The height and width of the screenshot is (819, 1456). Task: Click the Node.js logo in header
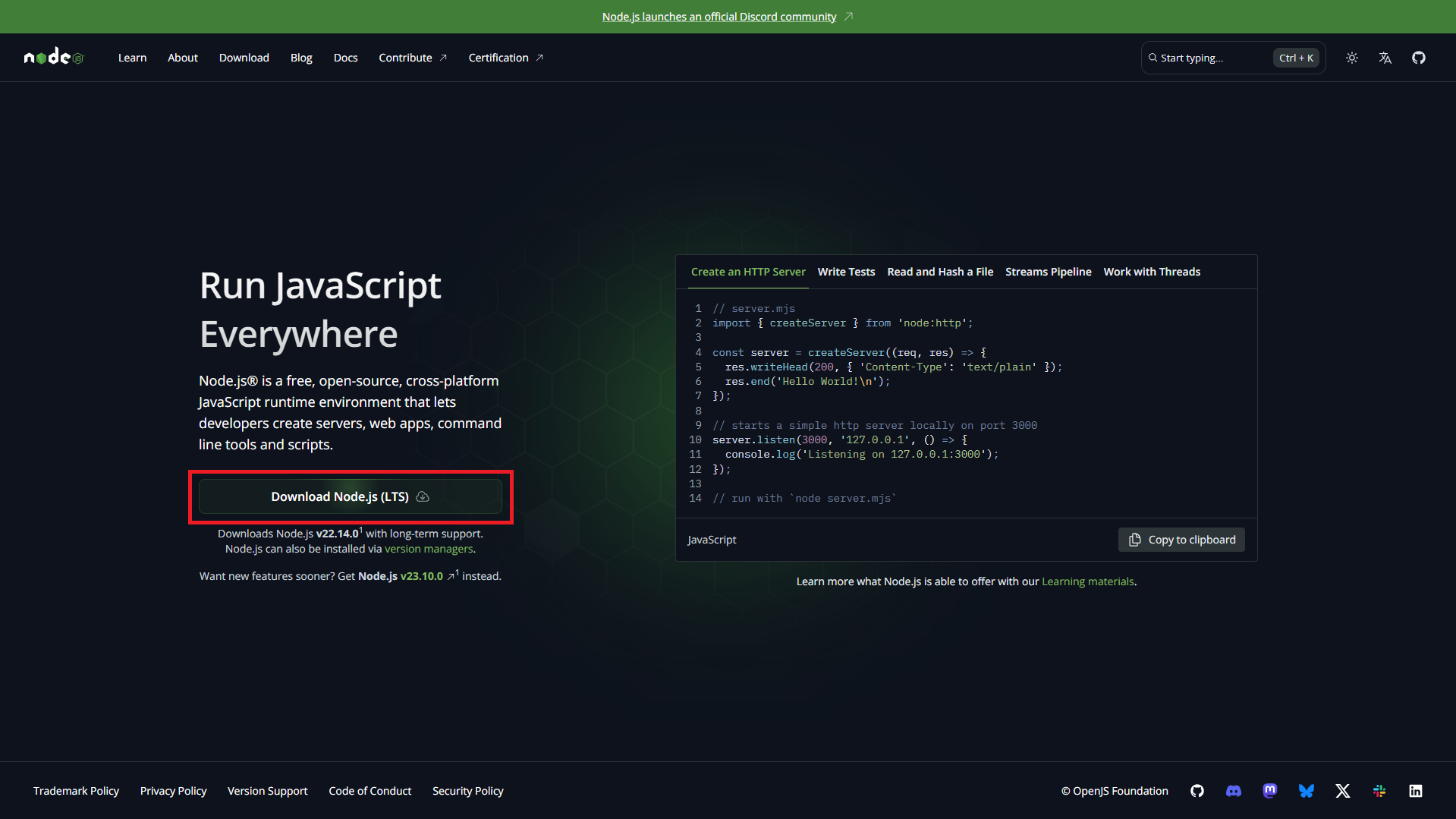pos(54,57)
